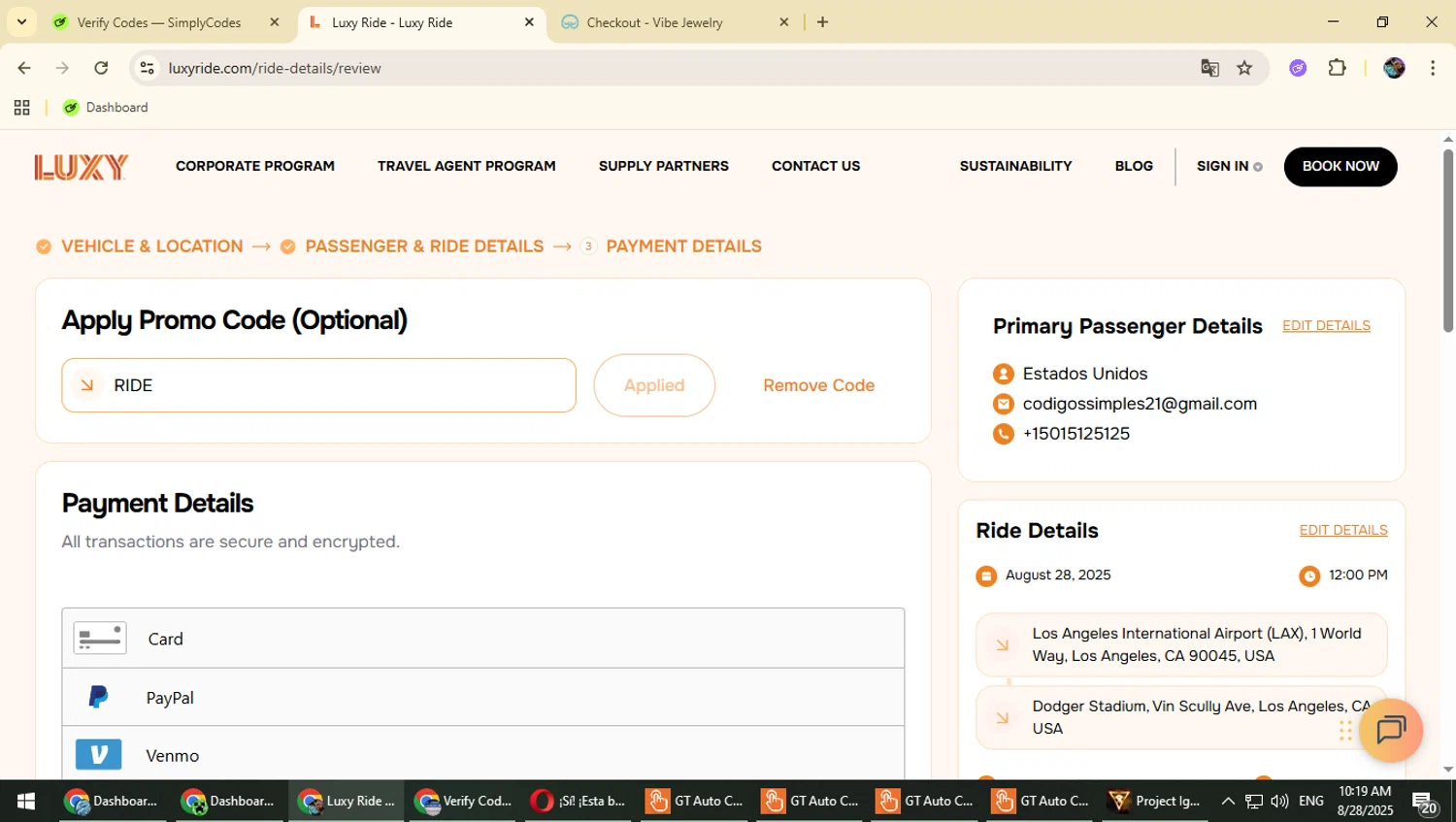Click the passenger person icon beside Estados Unidos
Screen dimensions: 1456x822
[x=1004, y=374]
